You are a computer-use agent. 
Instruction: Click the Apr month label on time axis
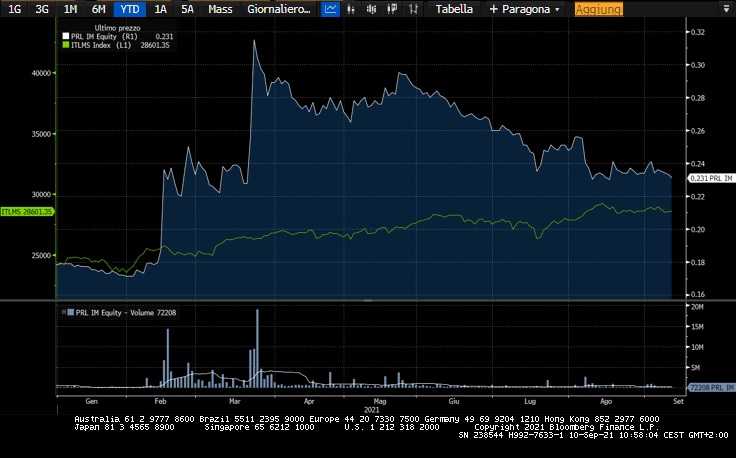pyautogui.click(x=309, y=401)
